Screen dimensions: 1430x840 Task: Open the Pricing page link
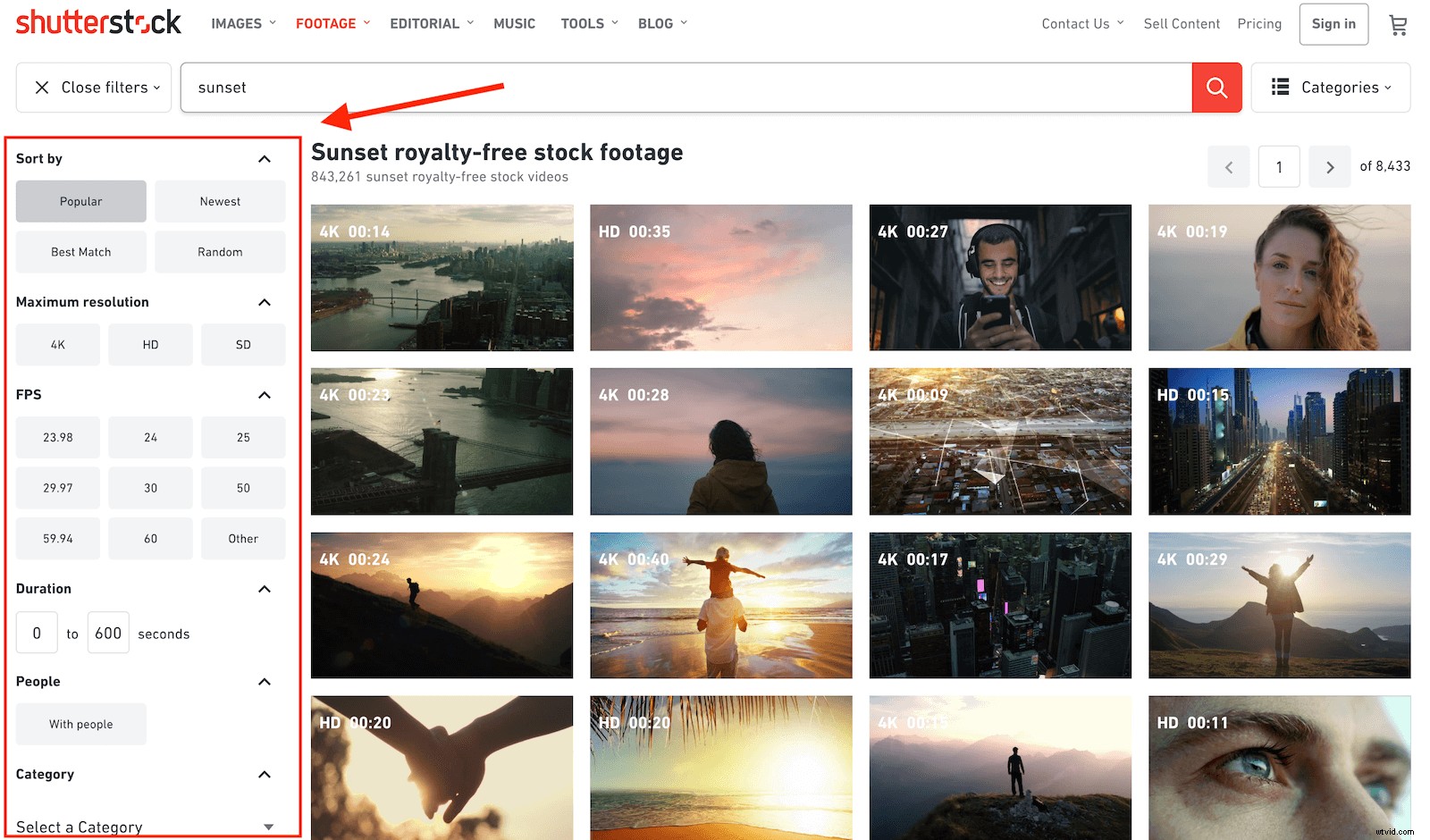[1259, 24]
